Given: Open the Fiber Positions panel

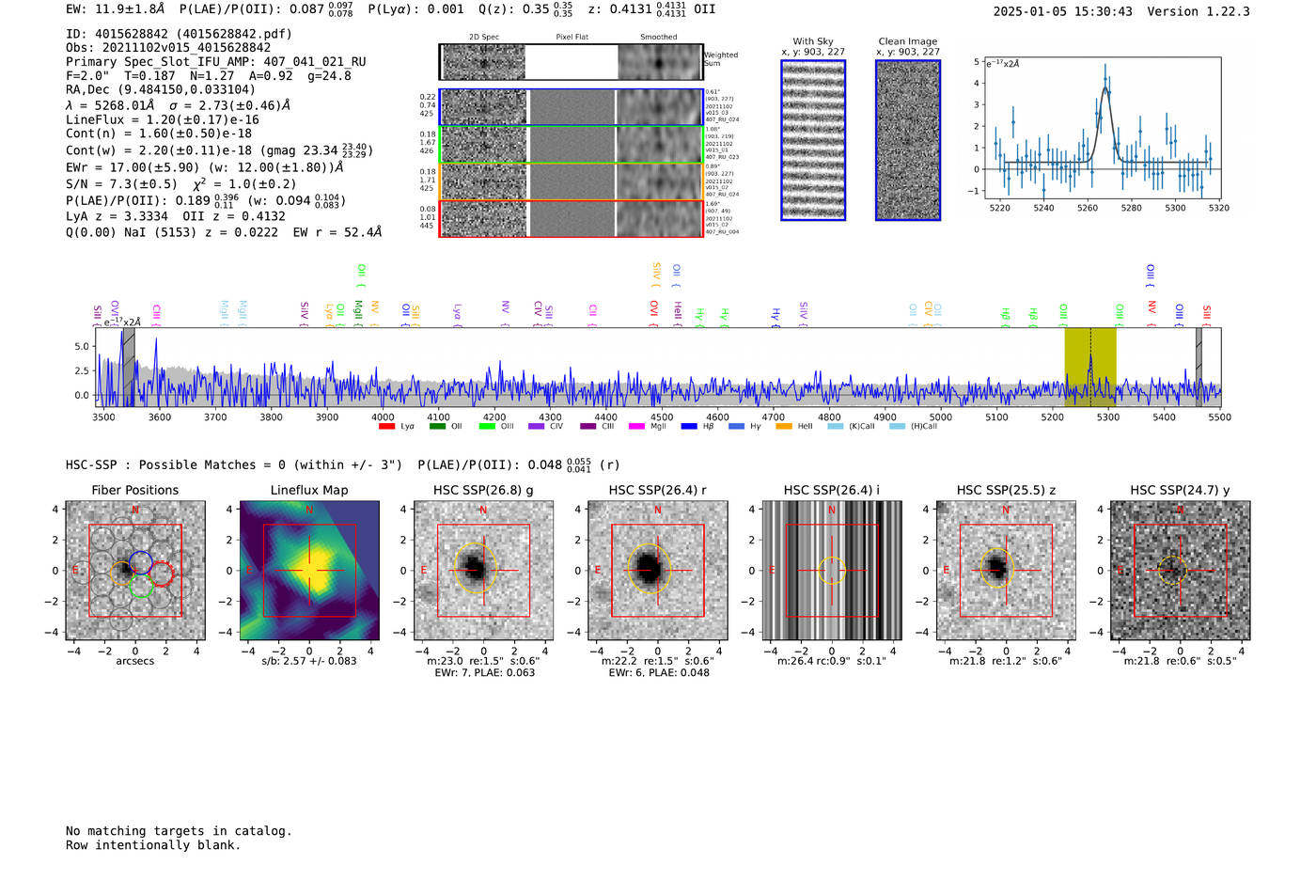Looking at the screenshot, I should click(135, 571).
